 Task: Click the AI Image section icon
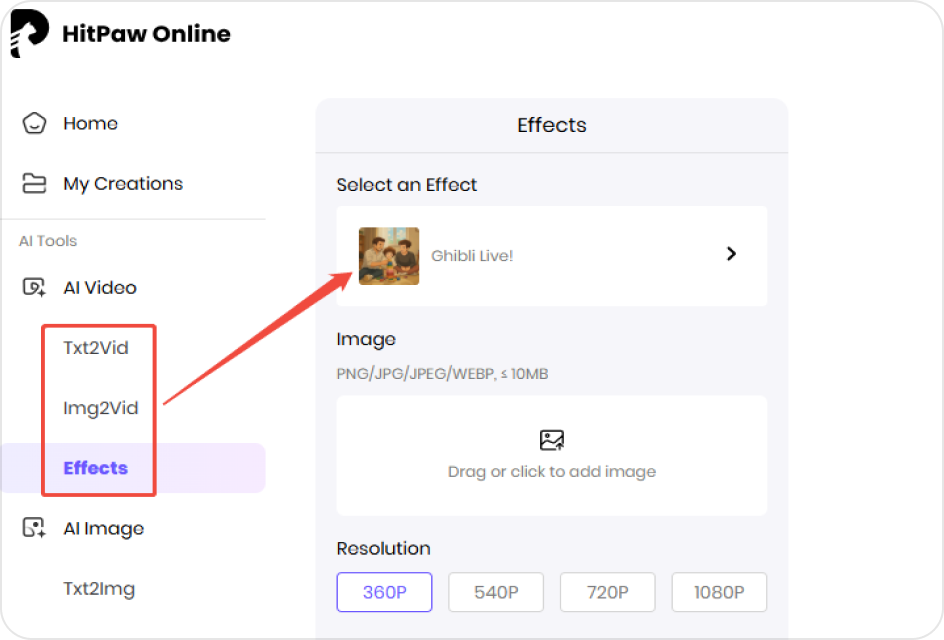(x=35, y=529)
